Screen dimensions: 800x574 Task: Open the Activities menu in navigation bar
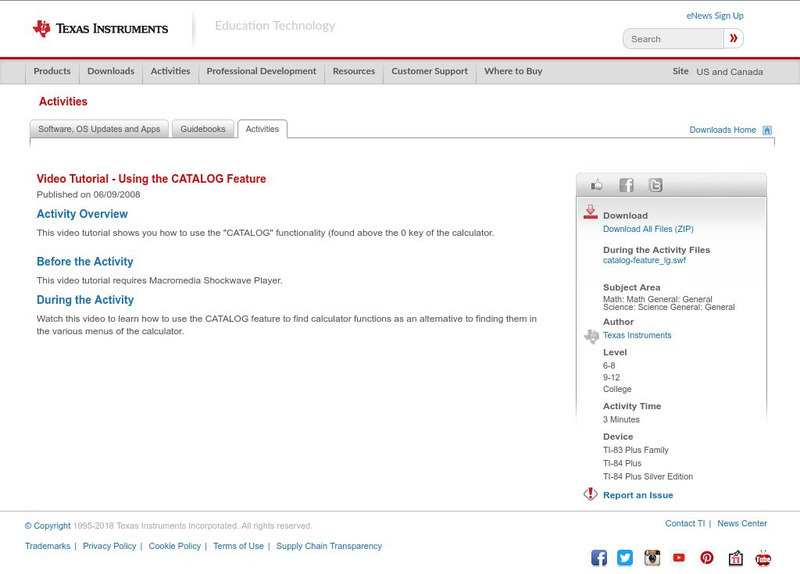(x=170, y=71)
